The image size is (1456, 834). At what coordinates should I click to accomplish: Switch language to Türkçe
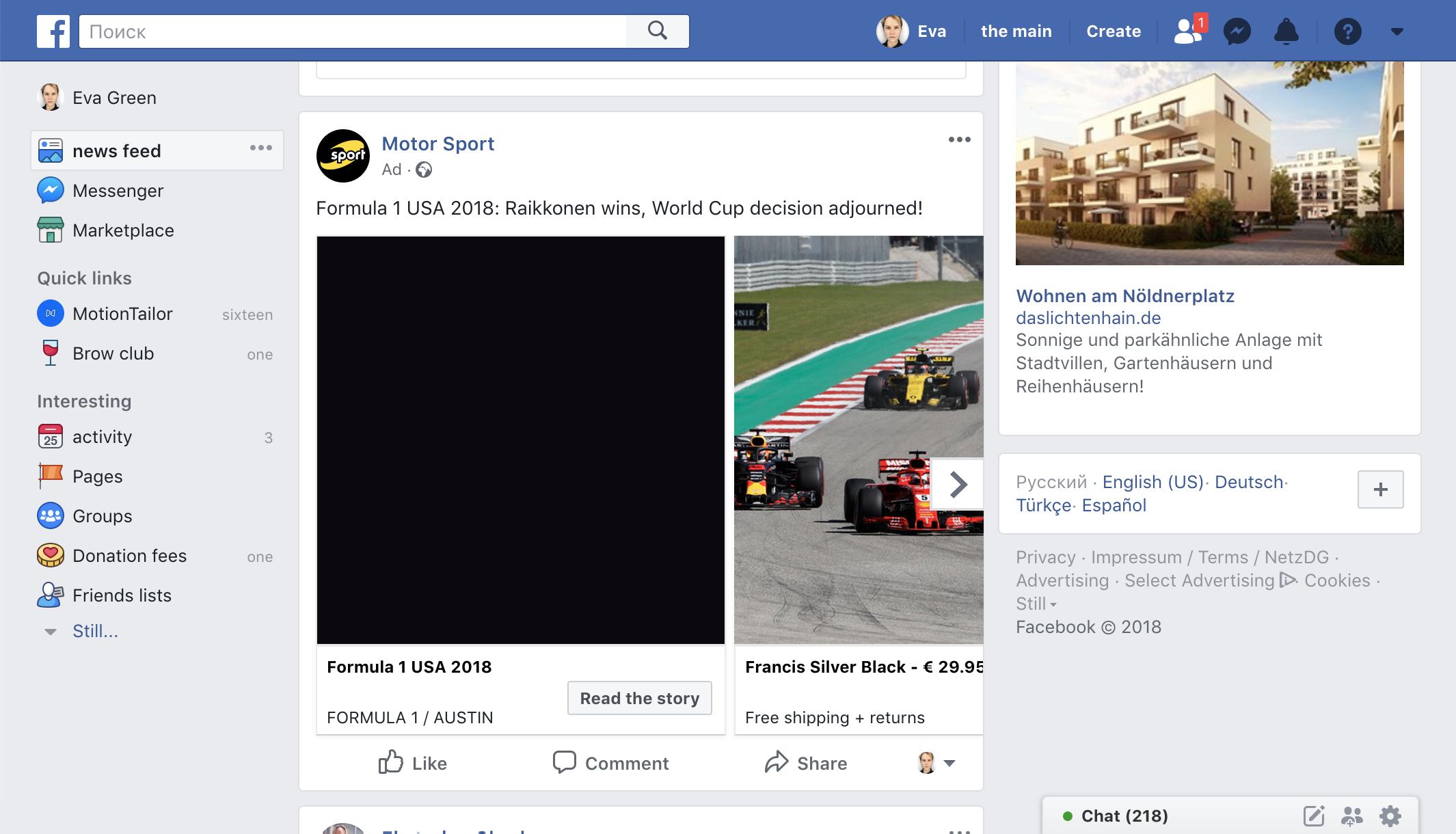pyautogui.click(x=1044, y=505)
